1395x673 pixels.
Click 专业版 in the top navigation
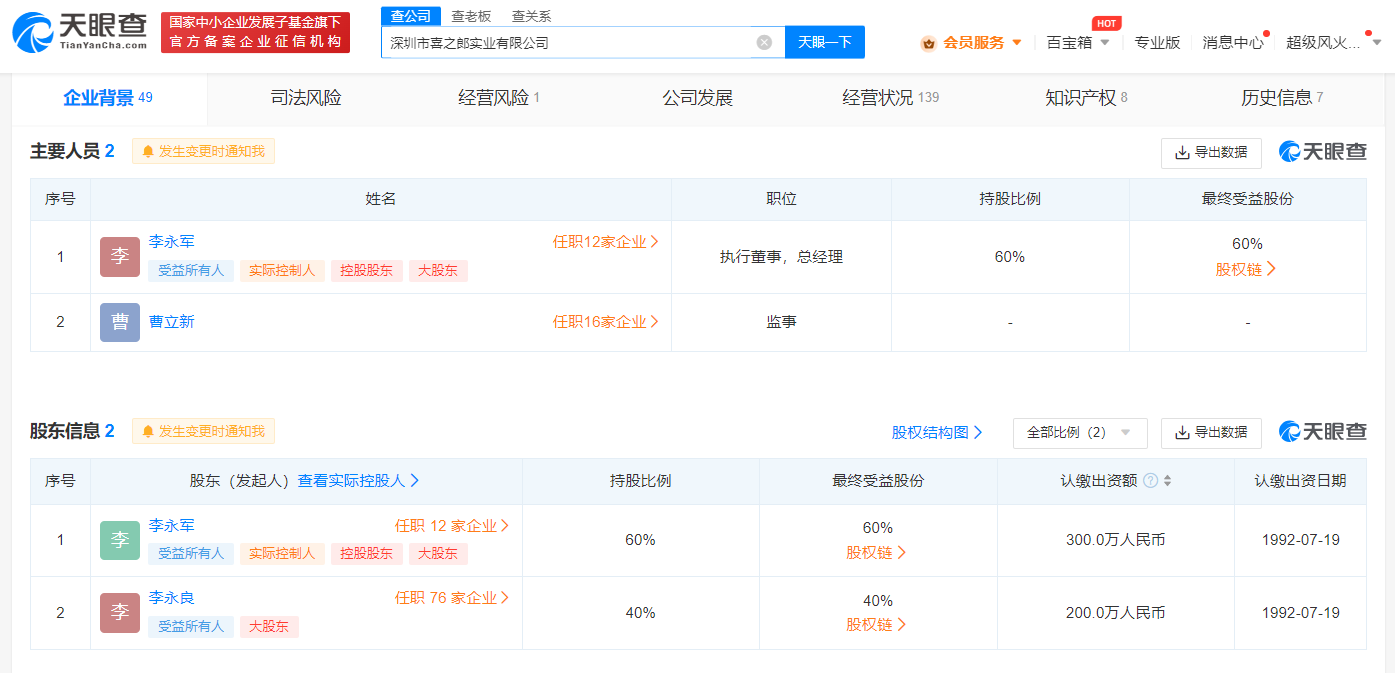point(1157,43)
